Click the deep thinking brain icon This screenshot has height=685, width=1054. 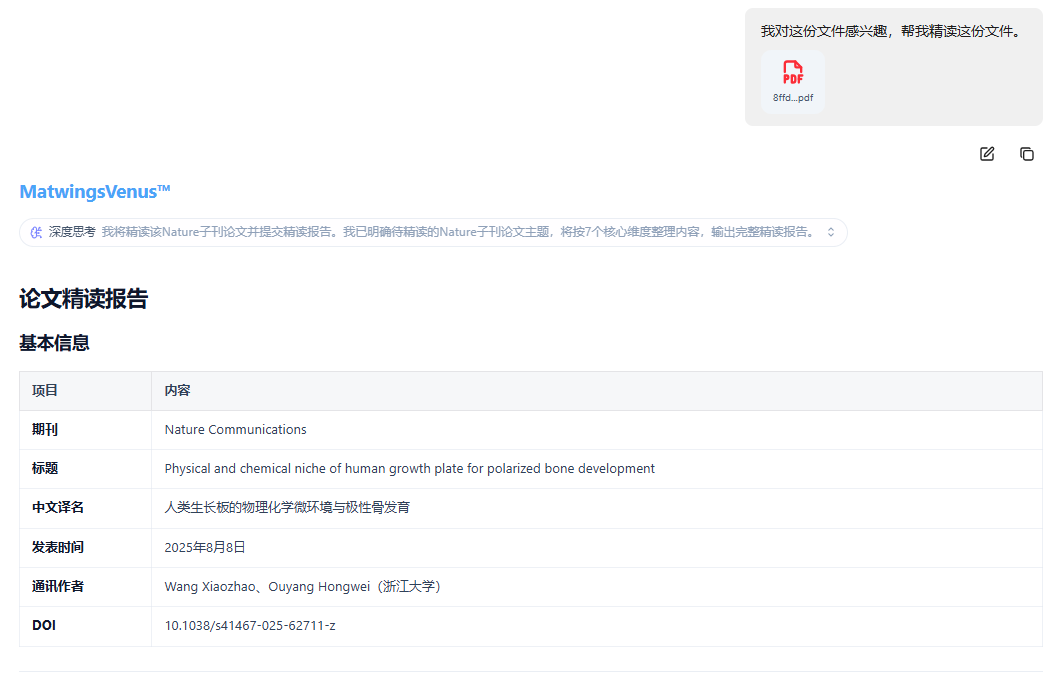36,232
